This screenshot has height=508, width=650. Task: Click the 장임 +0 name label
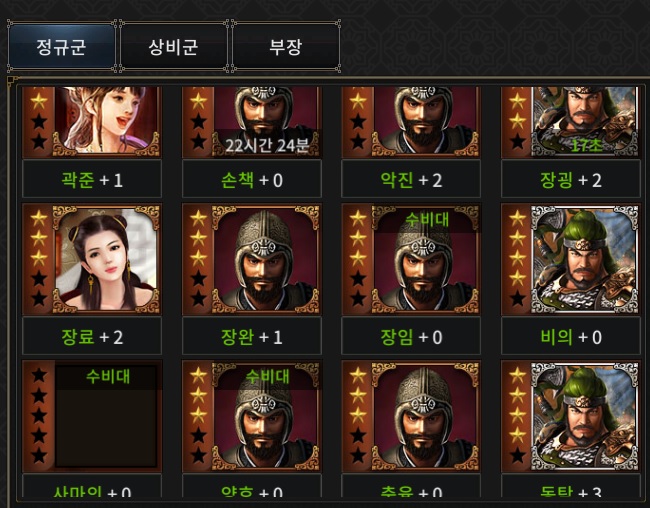(411, 337)
